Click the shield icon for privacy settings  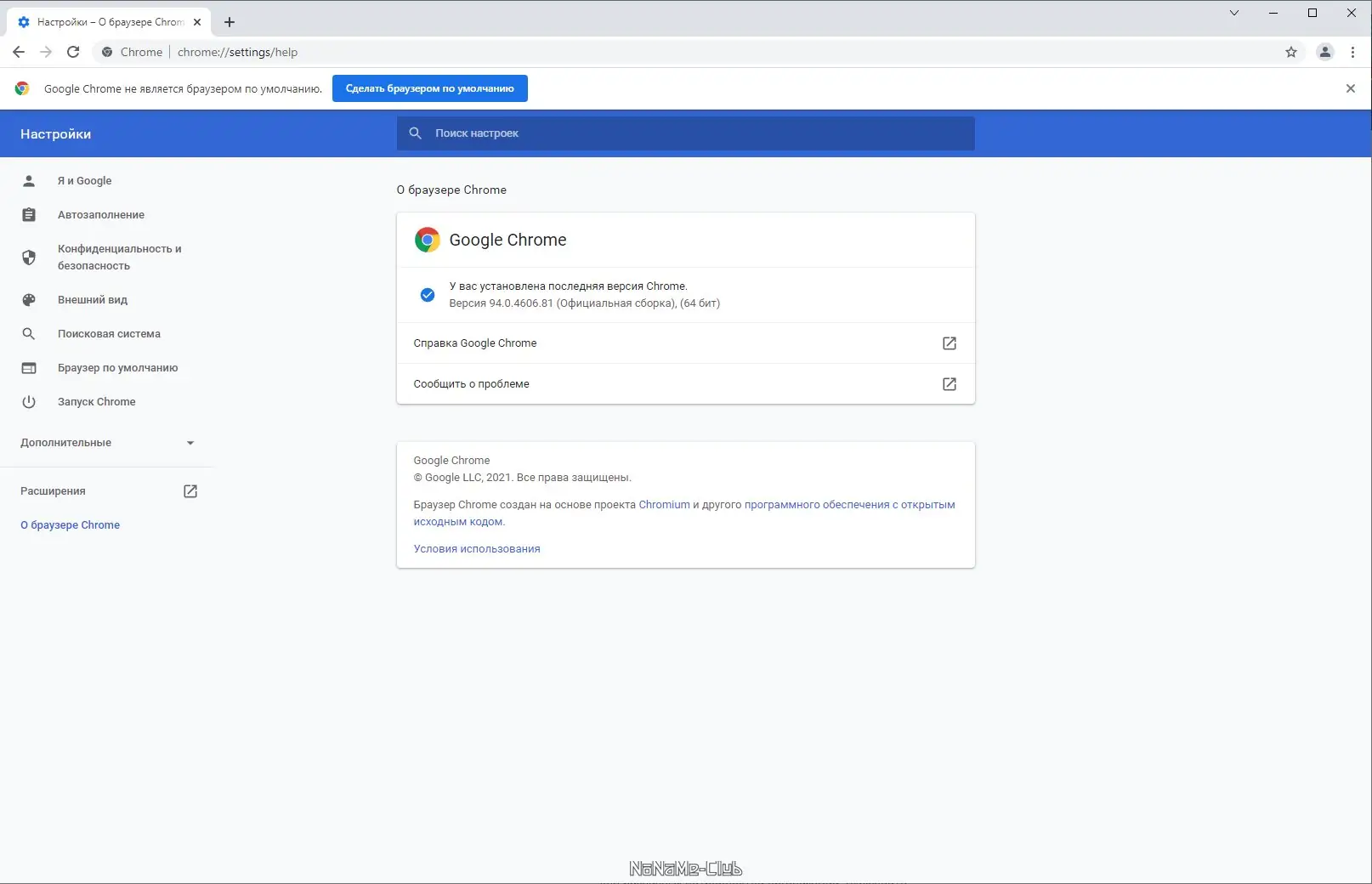click(x=29, y=258)
